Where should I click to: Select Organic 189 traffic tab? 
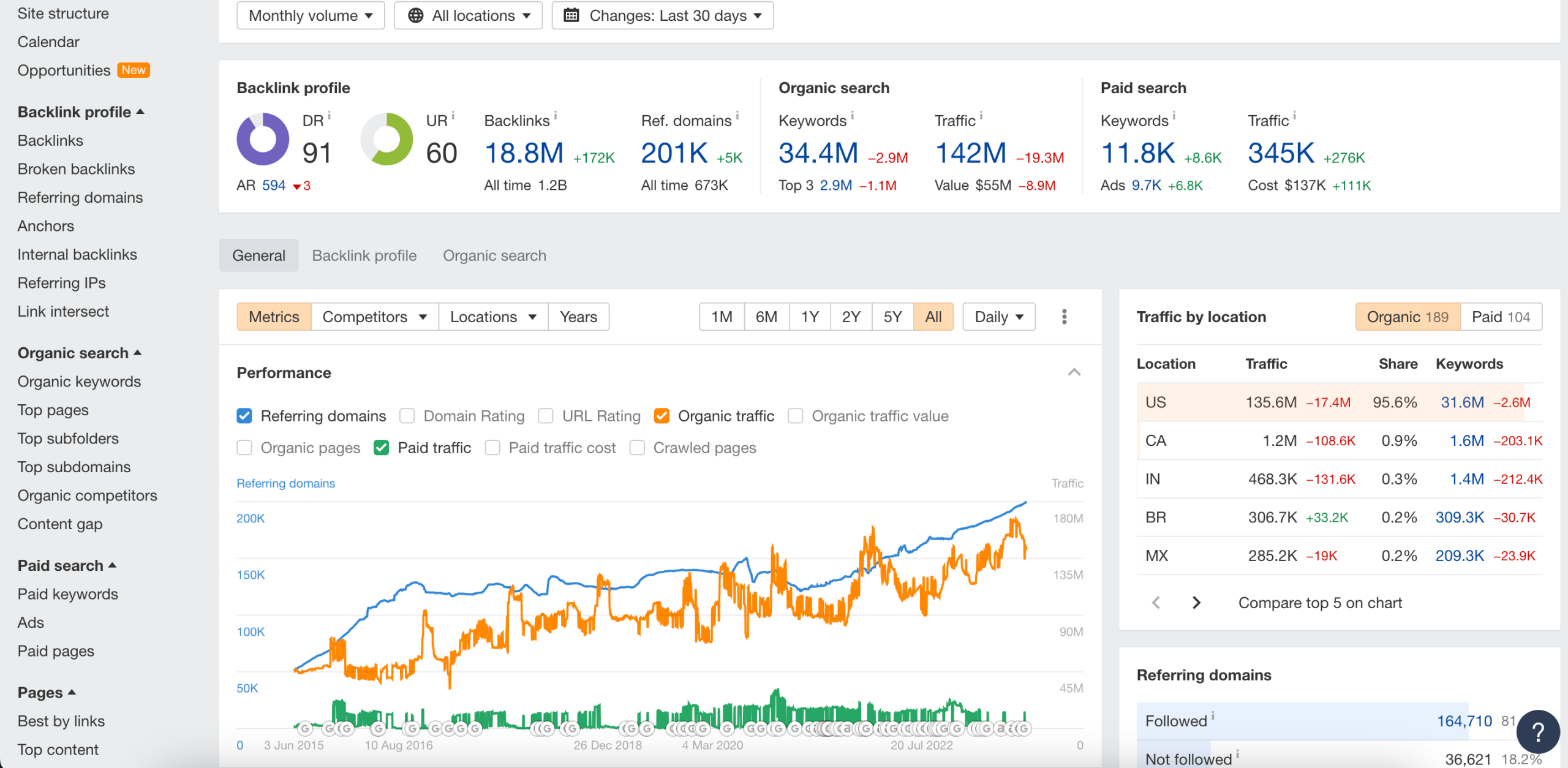click(1408, 317)
